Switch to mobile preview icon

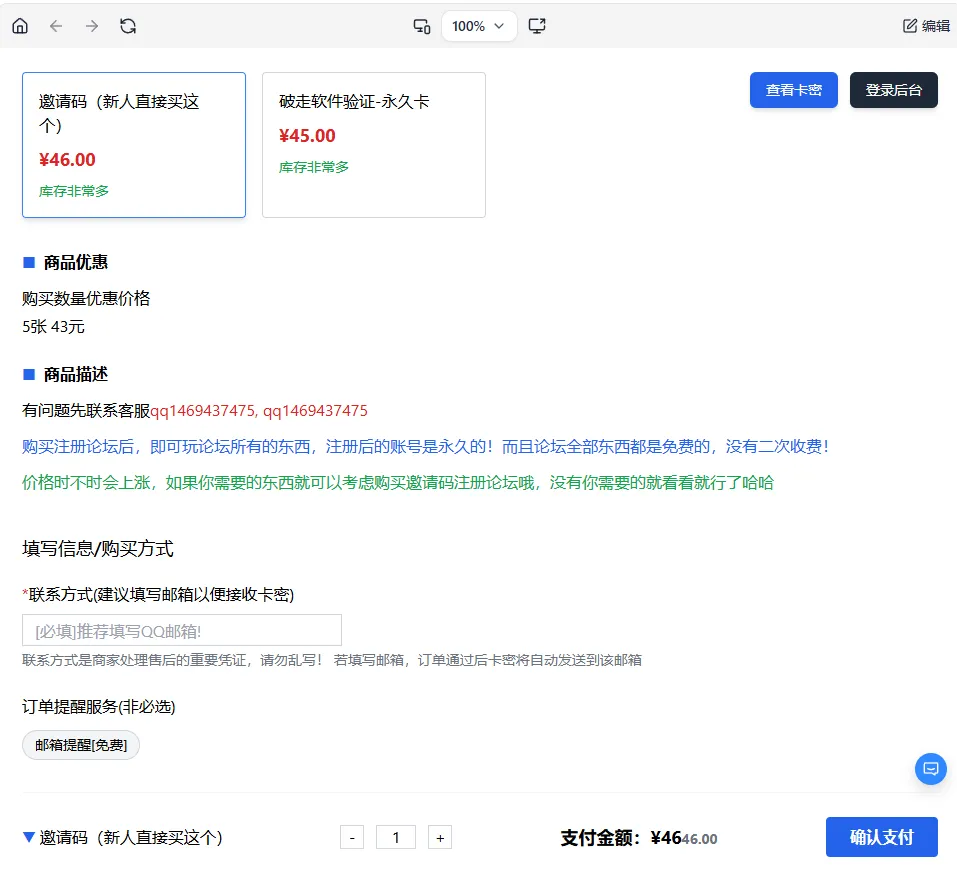(x=421, y=27)
